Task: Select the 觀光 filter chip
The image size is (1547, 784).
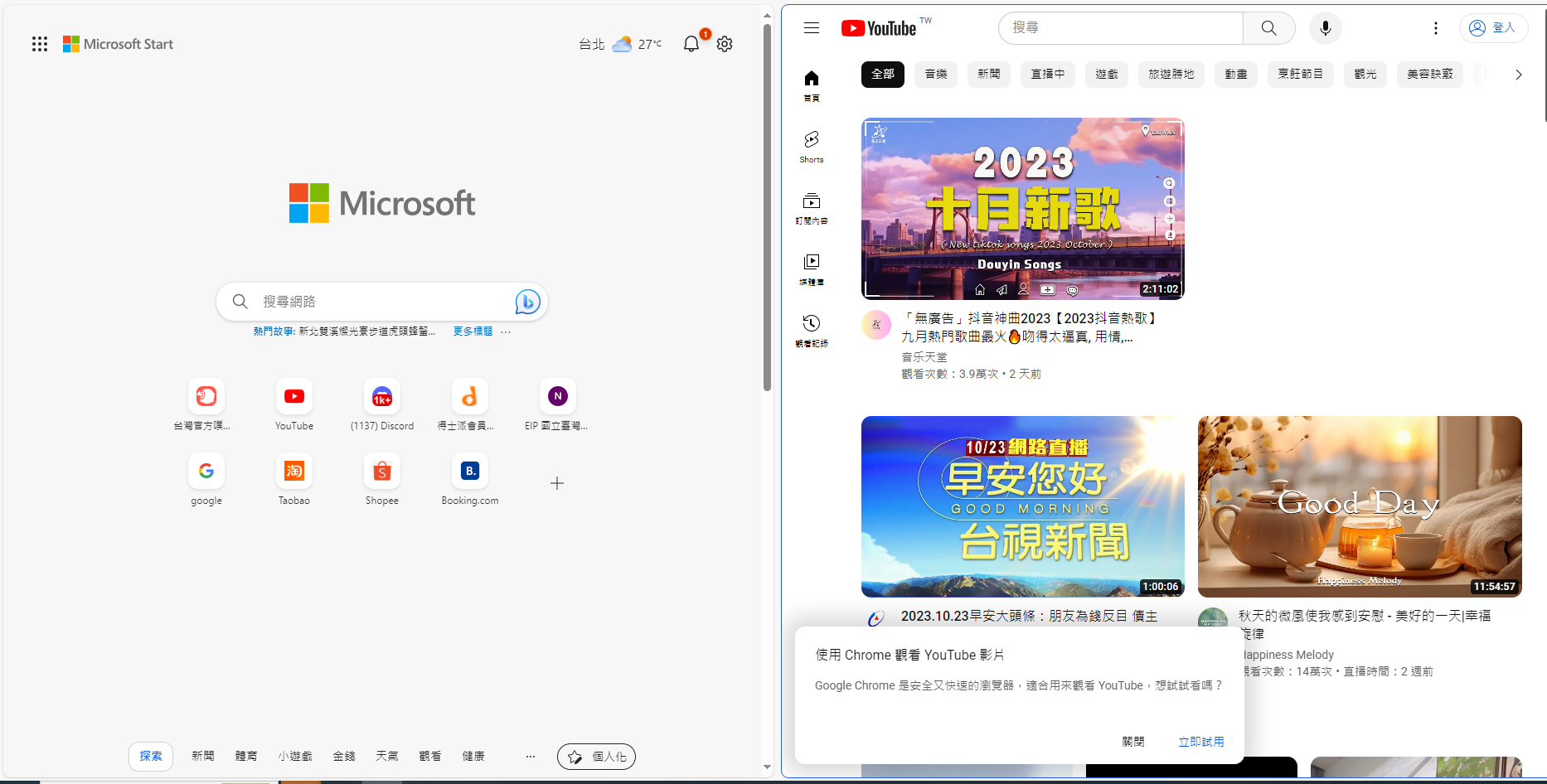Action: coord(1365,75)
